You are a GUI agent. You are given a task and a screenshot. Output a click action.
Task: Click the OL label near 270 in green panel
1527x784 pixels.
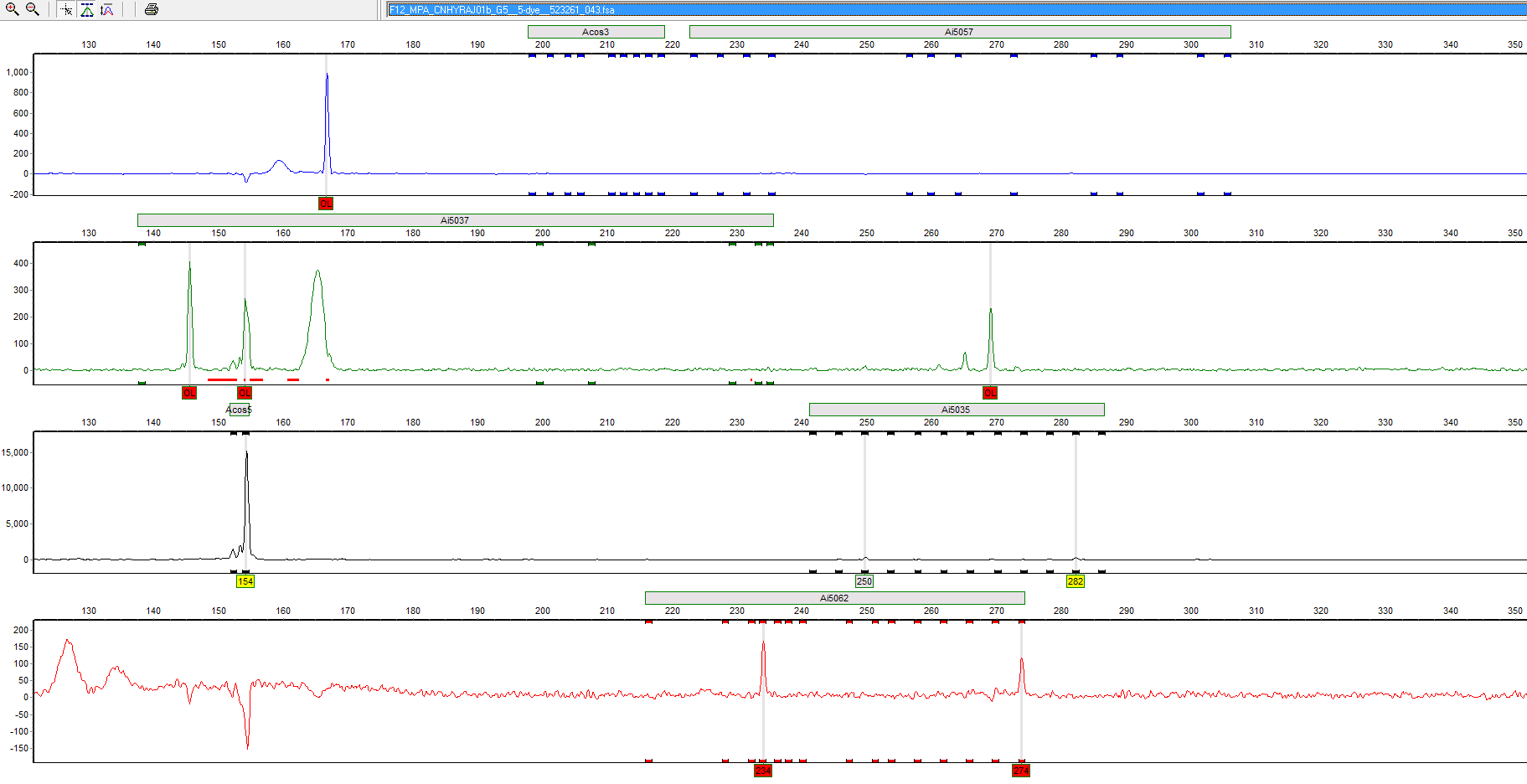tap(990, 393)
